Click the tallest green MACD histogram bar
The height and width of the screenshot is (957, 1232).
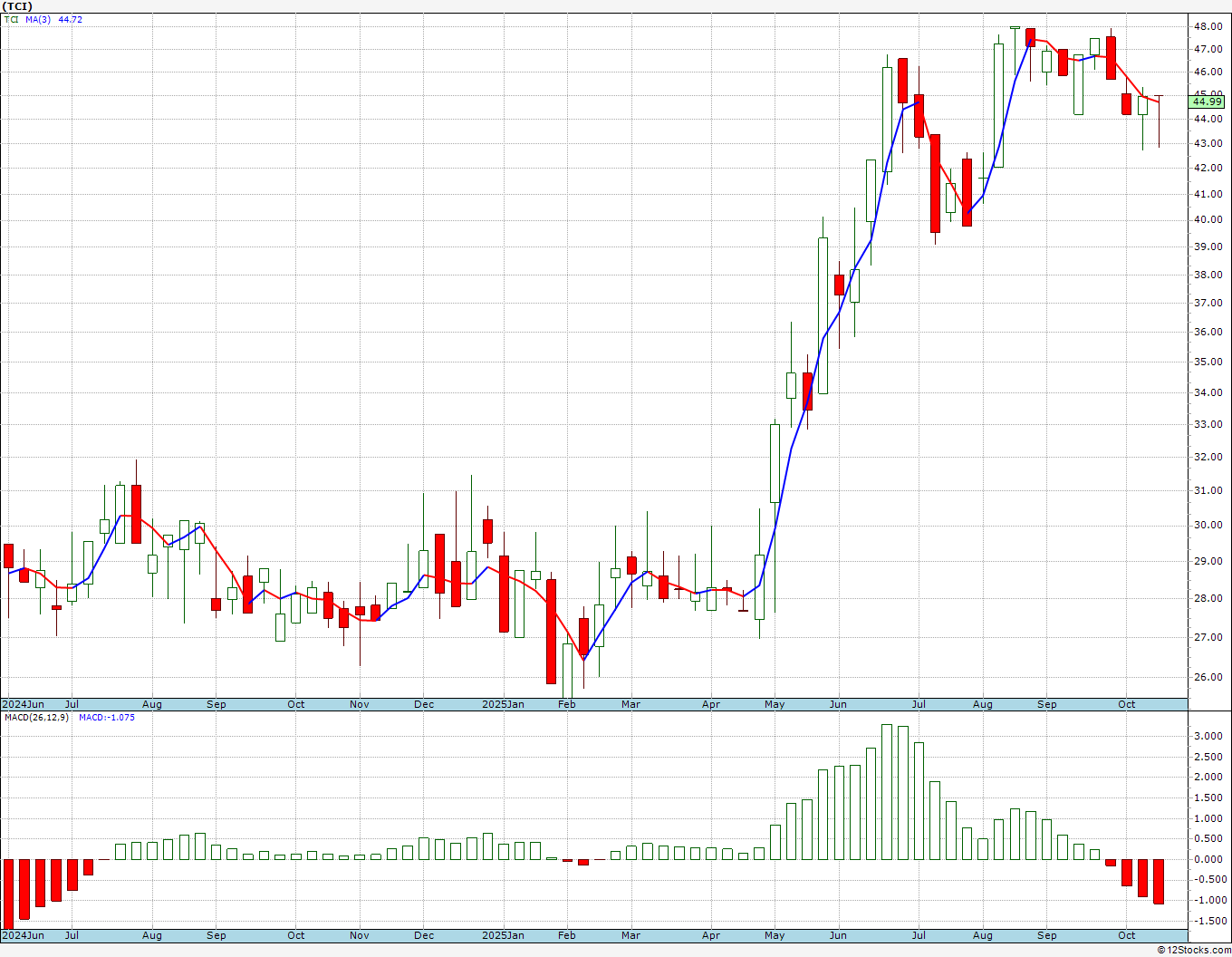click(x=887, y=792)
